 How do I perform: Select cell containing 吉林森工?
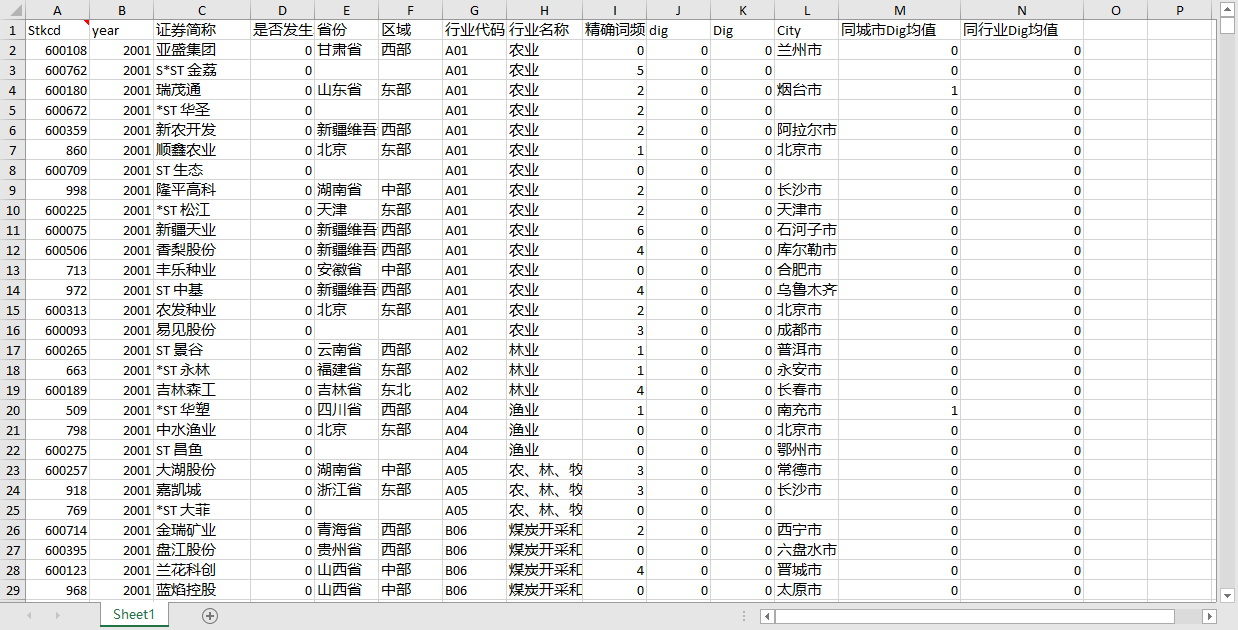click(x=202, y=390)
